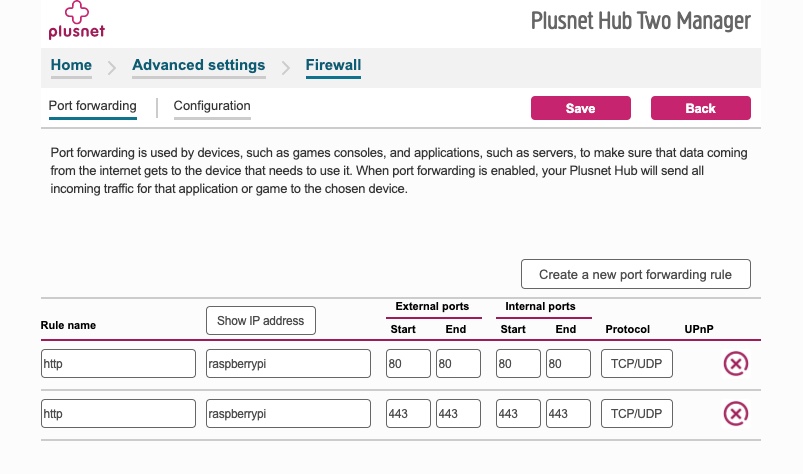803x474 pixels.
Task: Delete the port 443 forwarding rule
Action: pos(735,412)
